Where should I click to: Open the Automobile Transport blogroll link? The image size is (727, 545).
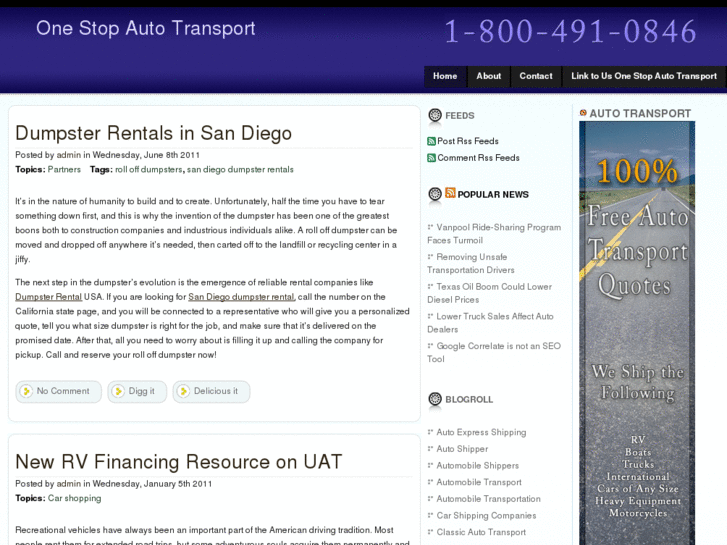click(479, 483)
